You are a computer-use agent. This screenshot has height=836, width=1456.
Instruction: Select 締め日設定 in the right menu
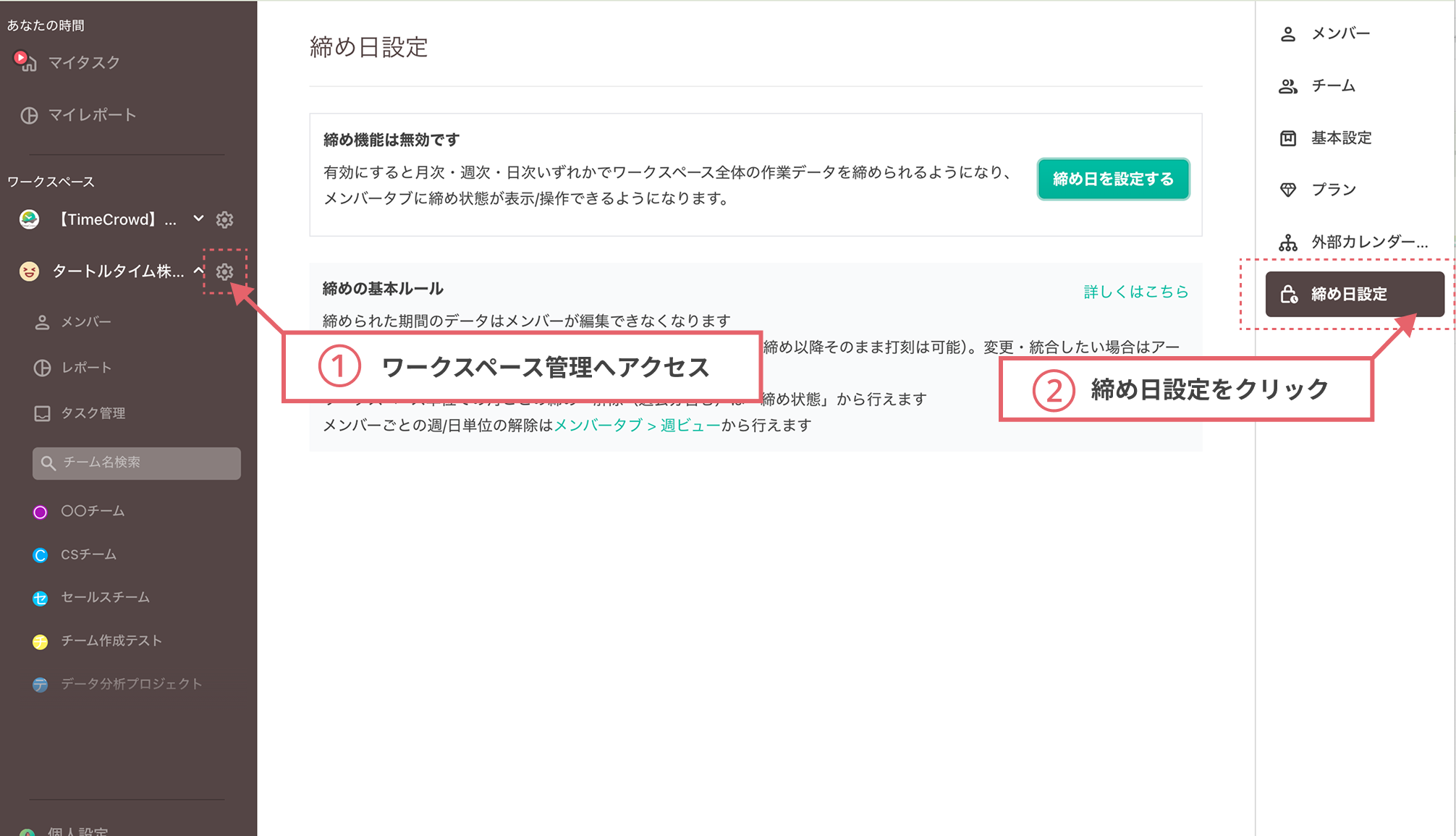1355,294
